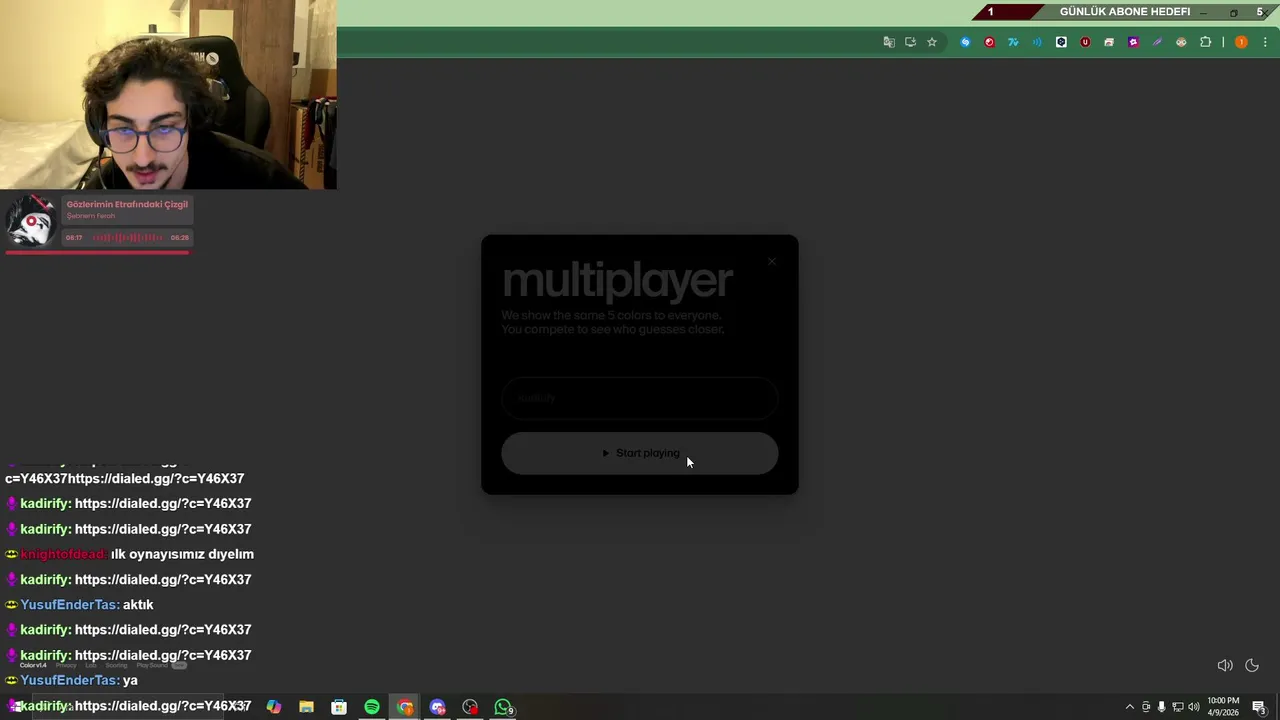Open the uBlock shield extension
Viewport: 1280px width, 720px height.
point(1085,42)
